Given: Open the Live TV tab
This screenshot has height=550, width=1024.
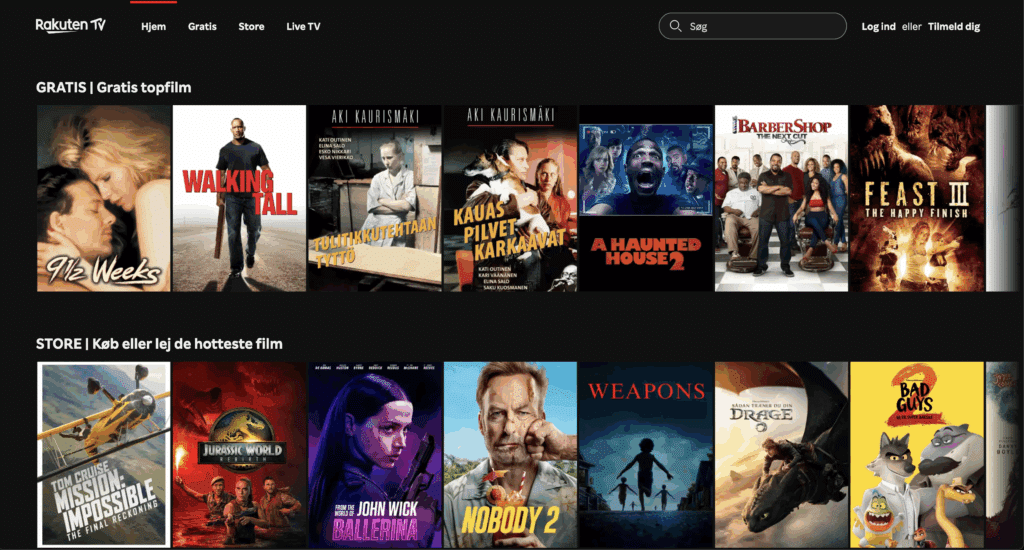Looking at the screenshot, I should click(303, 26).
